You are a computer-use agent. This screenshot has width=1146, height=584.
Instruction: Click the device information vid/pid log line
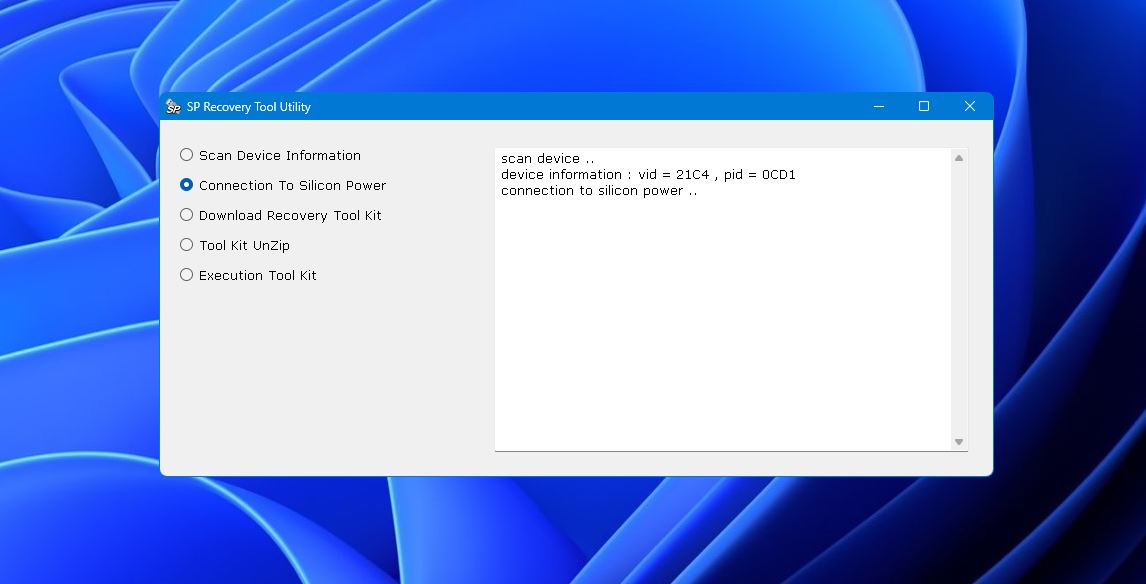point(648,175)
